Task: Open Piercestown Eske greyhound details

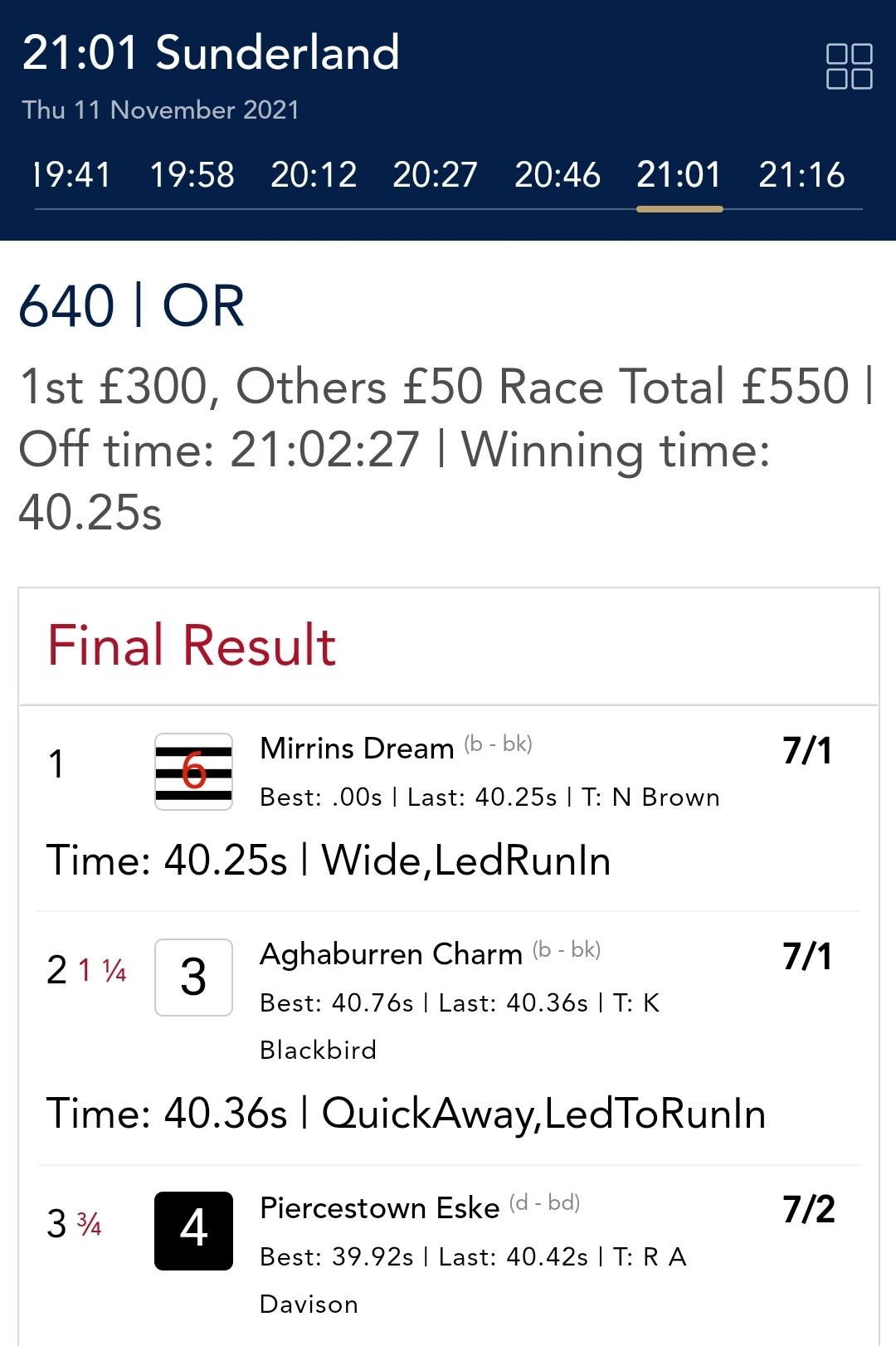Action: click(x=379, y=1208)
